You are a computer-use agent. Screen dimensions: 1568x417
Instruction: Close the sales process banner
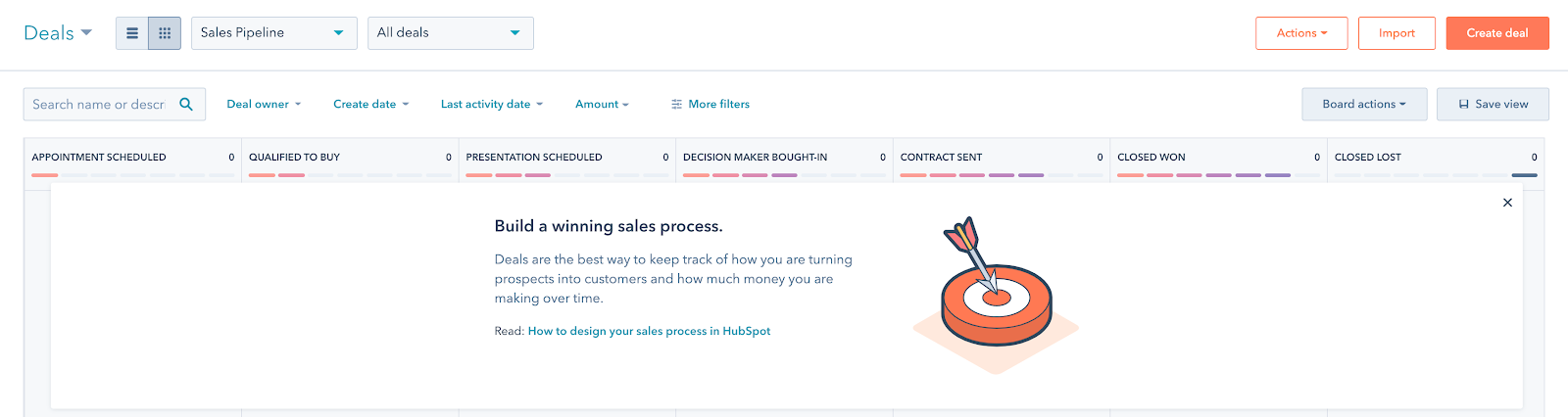point(1507,203)
